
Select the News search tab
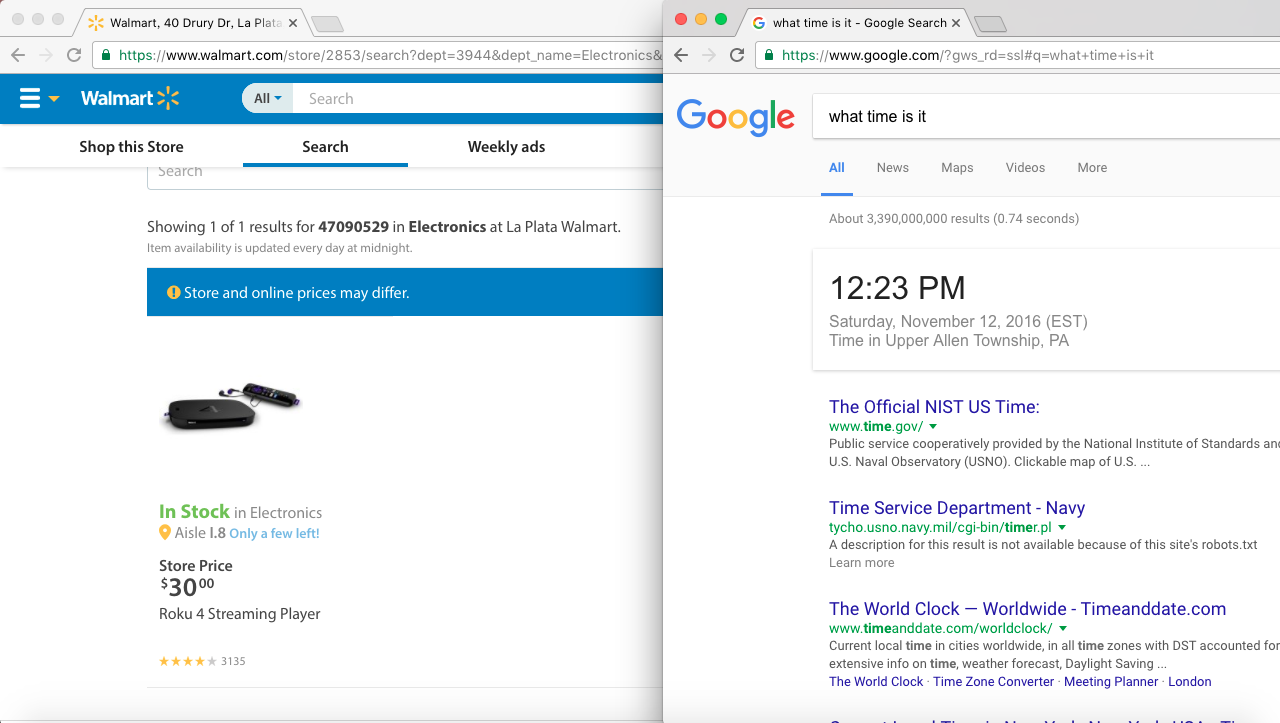pyautogui.click(x=893, y=168)
